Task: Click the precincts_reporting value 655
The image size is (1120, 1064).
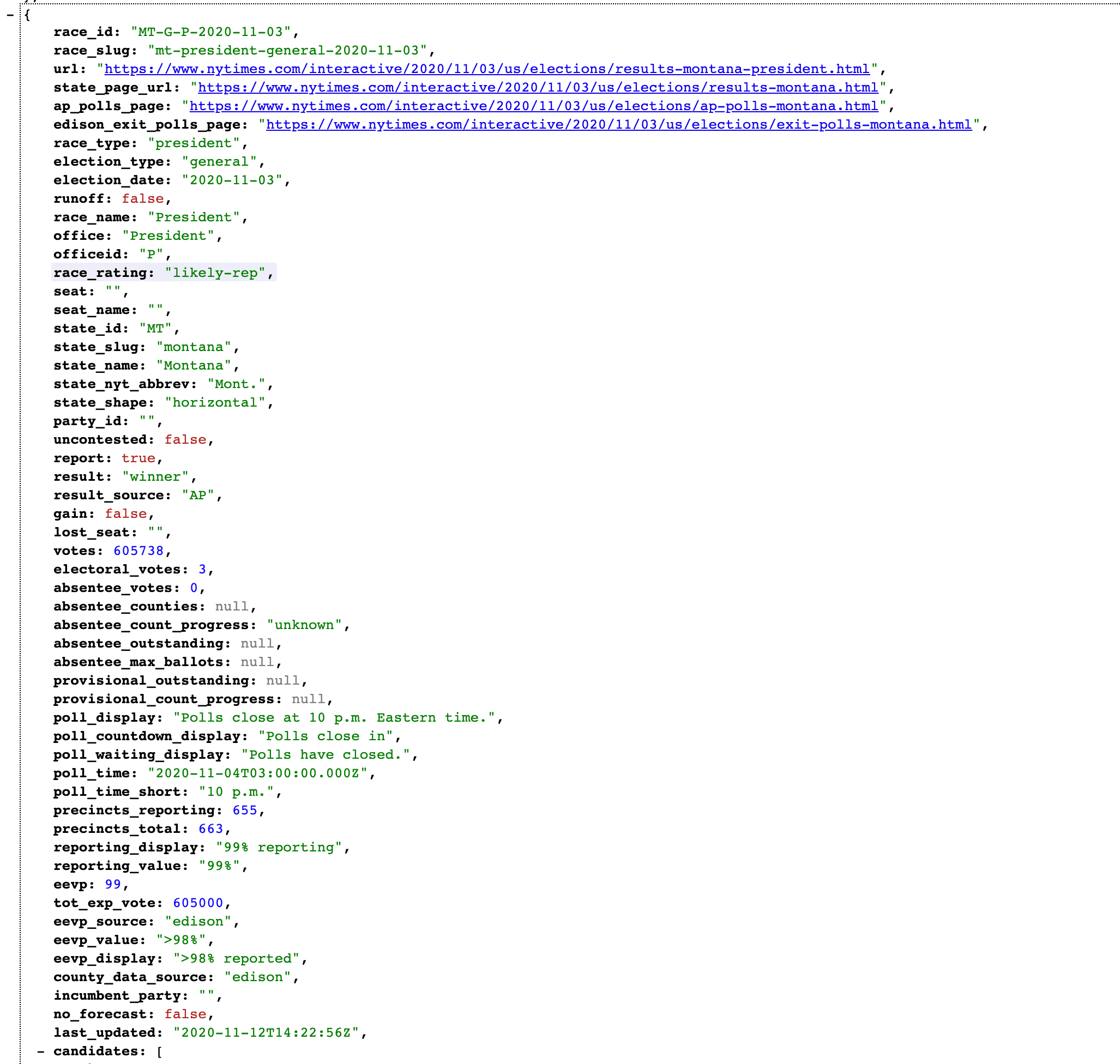Action: click(244, 810)
